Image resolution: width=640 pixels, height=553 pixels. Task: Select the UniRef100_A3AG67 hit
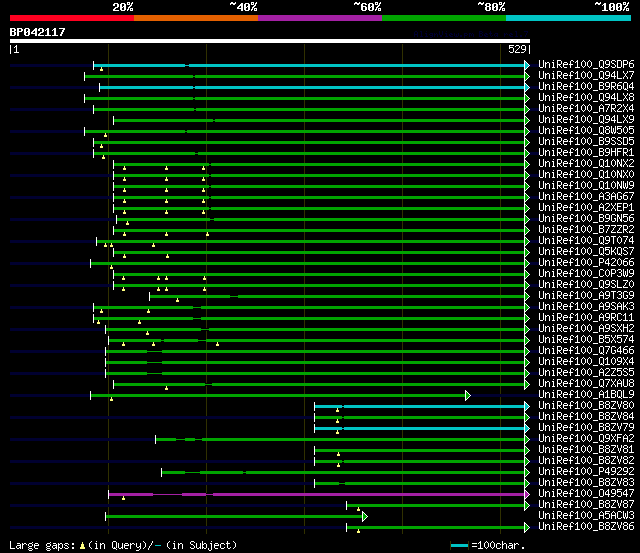586,197
